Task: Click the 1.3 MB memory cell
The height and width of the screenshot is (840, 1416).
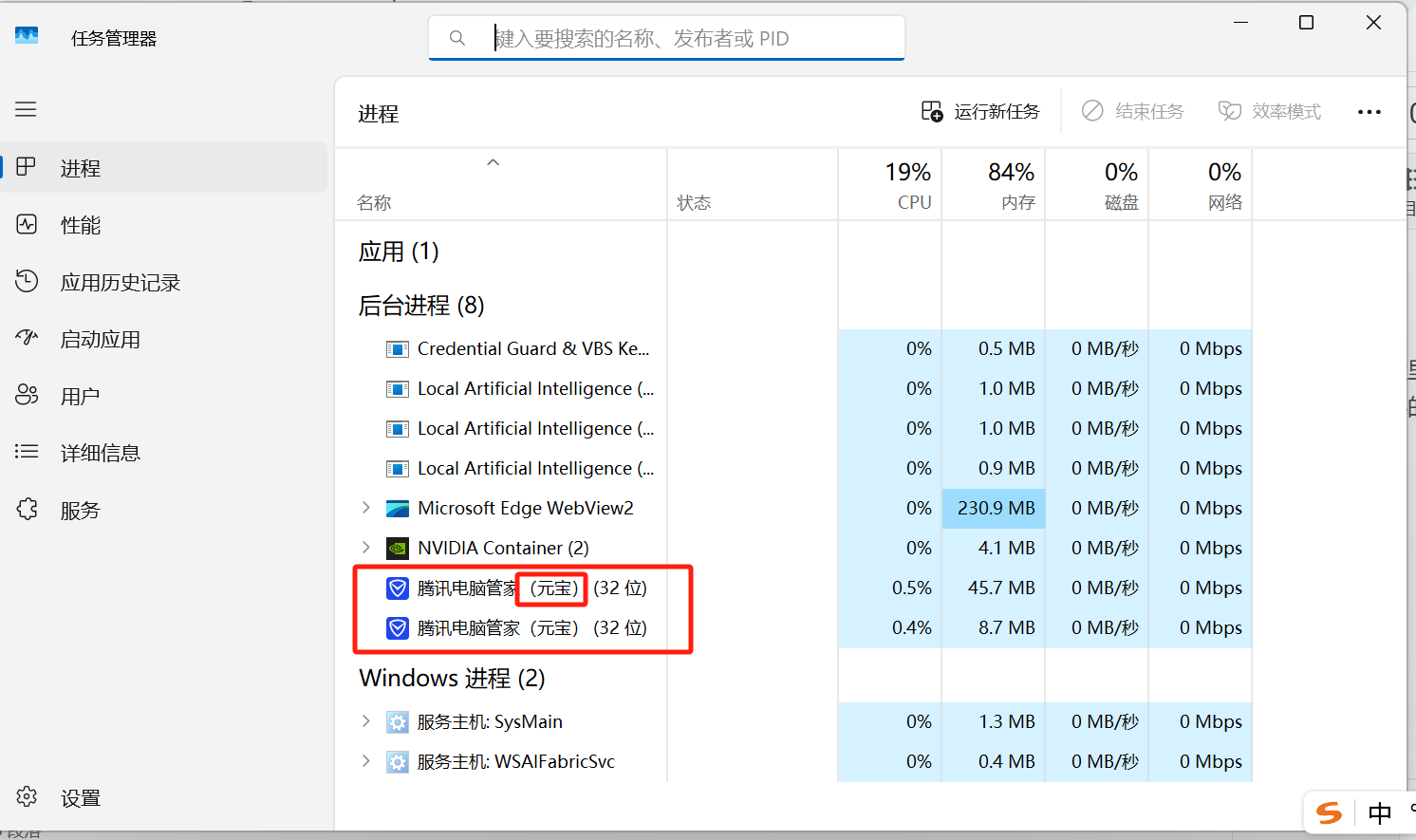Action: (x=994, y=722)
